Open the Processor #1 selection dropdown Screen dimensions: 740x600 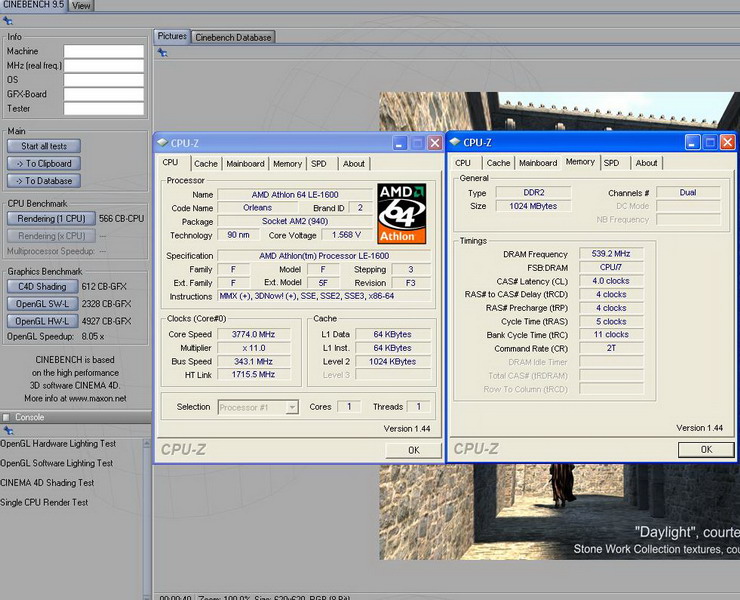[293, 407]
